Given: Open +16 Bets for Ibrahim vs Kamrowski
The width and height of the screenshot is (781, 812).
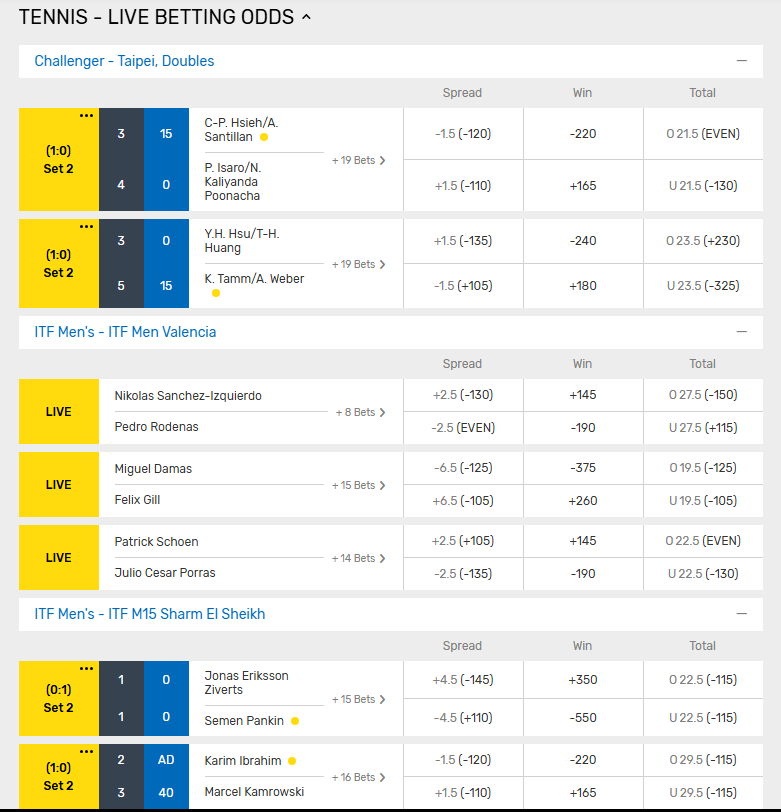Looking at the screenshot, I should [x=359, y=777].
